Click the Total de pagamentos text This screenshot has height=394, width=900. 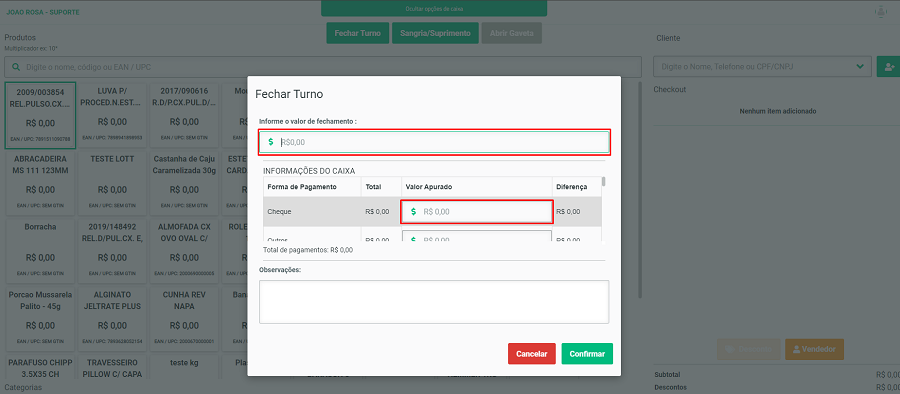[x=308, y=250]
